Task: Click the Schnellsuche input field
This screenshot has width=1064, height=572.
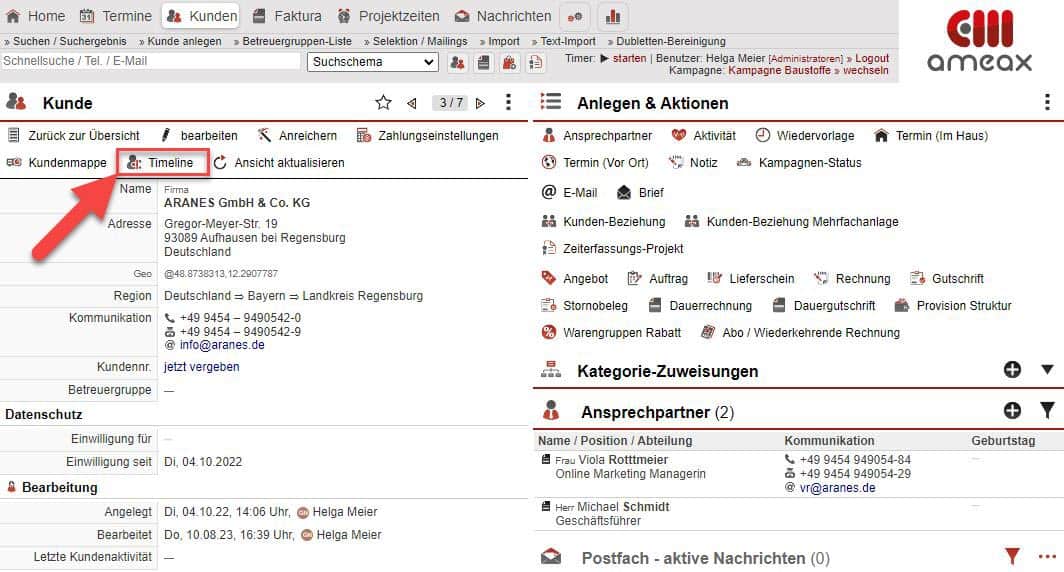Action: coord(150,62)
